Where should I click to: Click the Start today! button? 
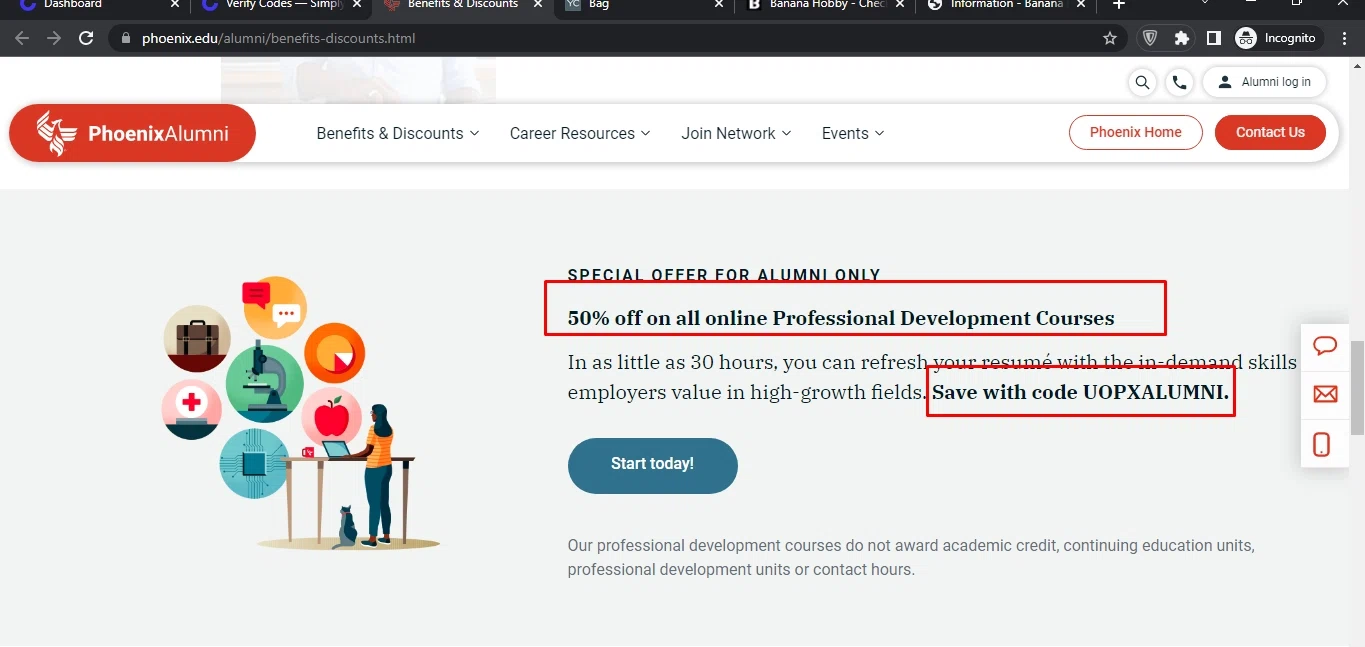pos(652,465)
